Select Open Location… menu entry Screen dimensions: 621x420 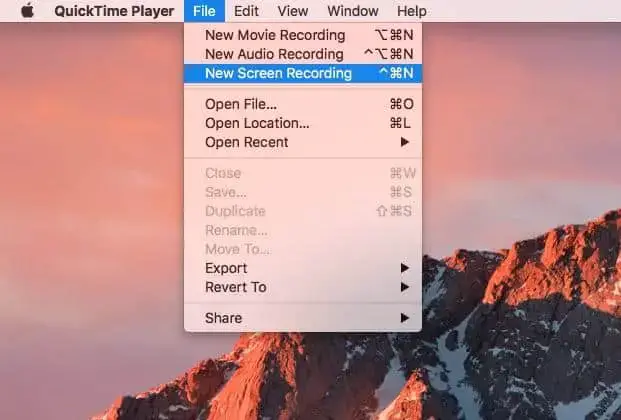(x=303, y=123)
